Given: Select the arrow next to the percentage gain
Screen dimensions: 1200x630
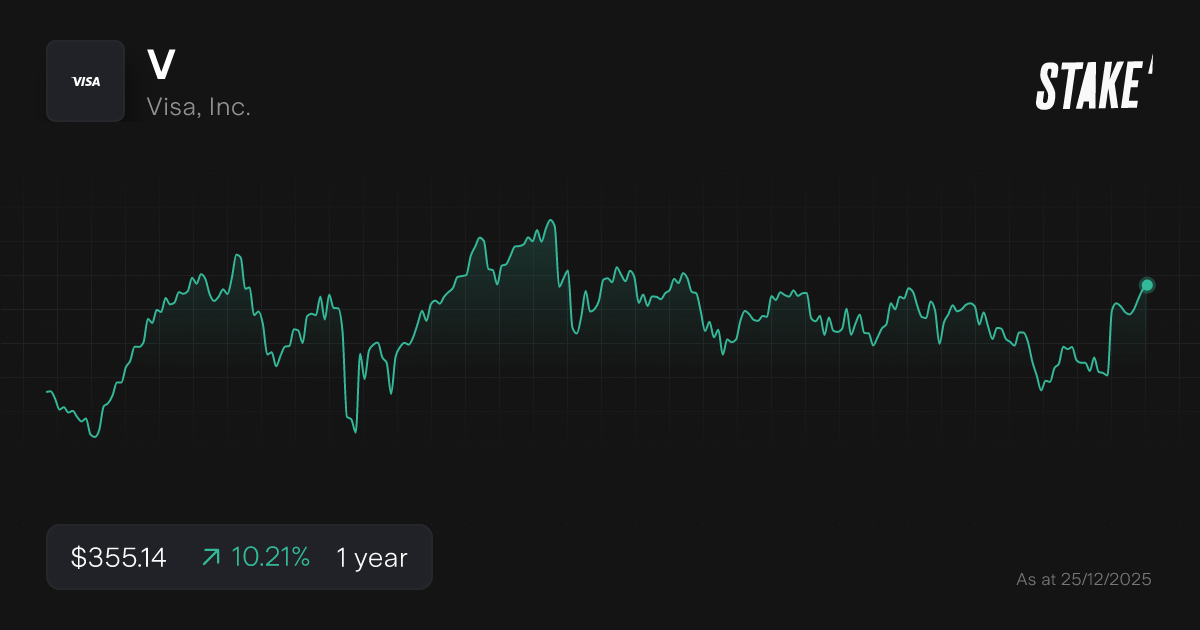Looking at the screenshot, I should 211,556.
